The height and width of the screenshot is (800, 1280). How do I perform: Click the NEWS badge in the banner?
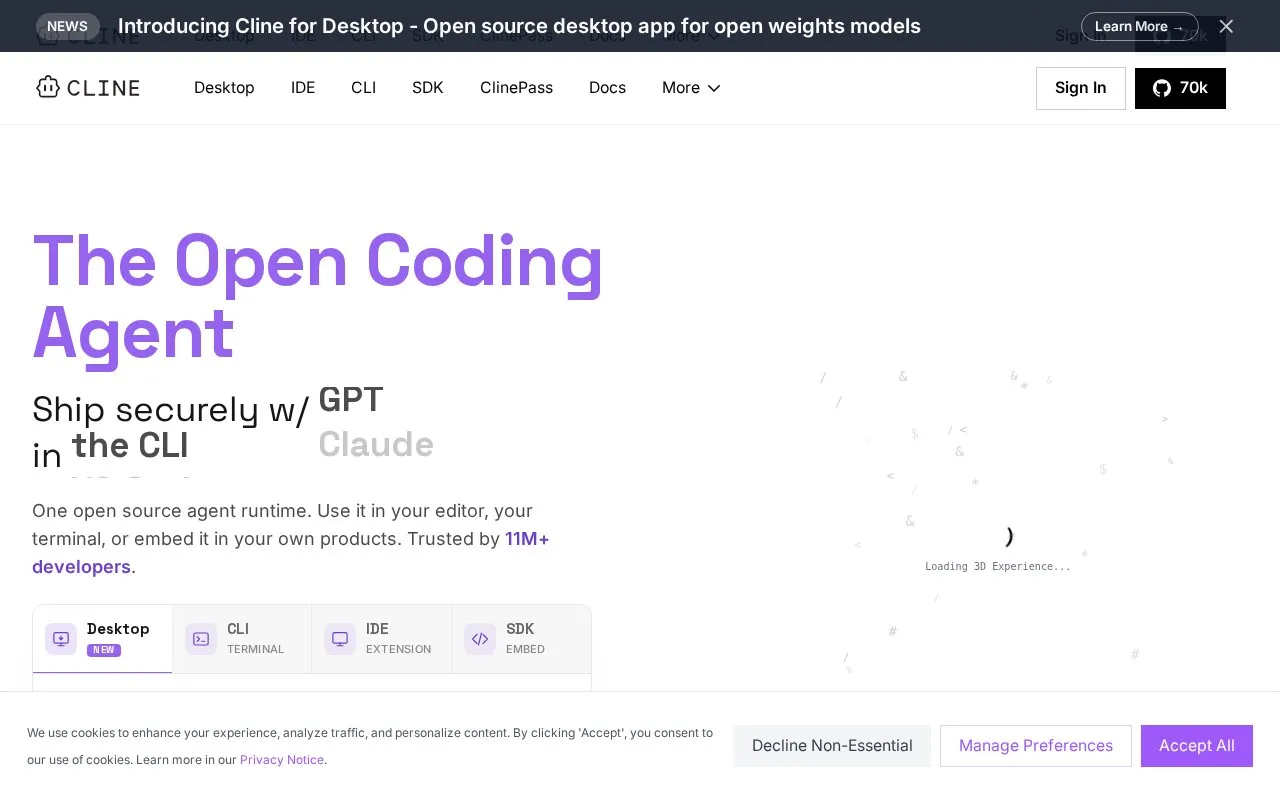(68, 26)
